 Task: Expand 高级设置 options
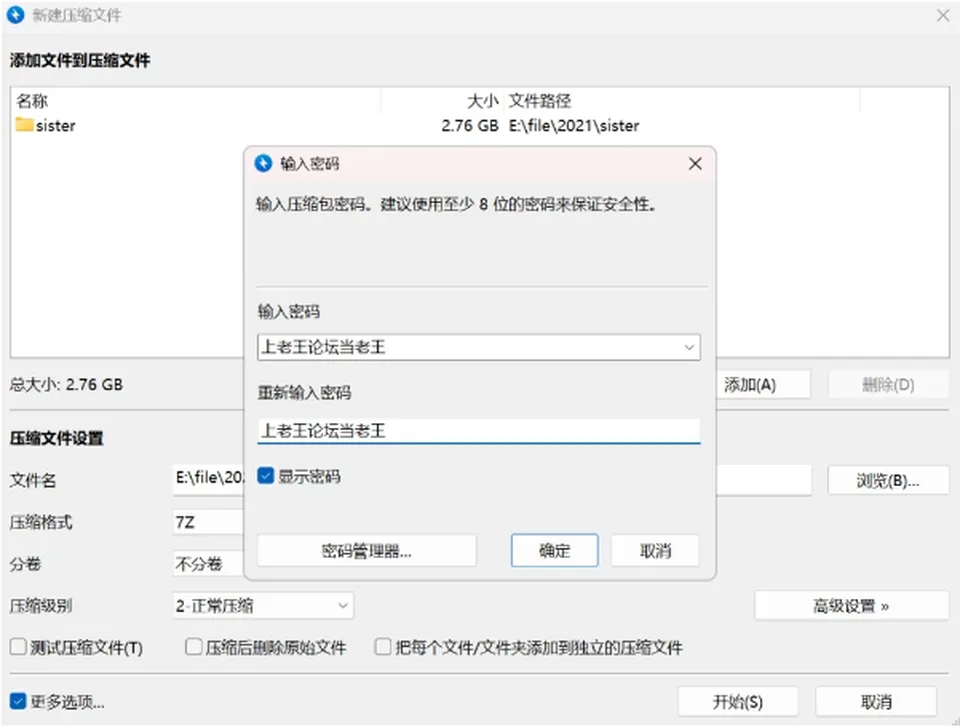(852, 606)
